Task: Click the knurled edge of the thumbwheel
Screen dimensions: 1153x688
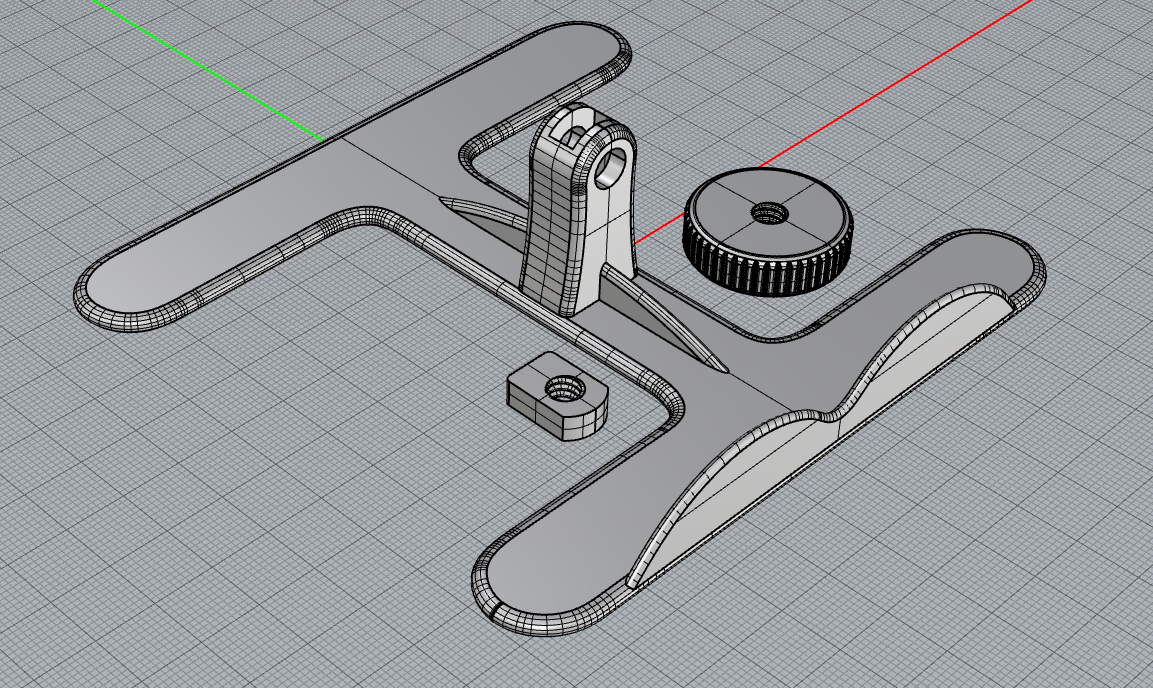Action: (760, 275)
